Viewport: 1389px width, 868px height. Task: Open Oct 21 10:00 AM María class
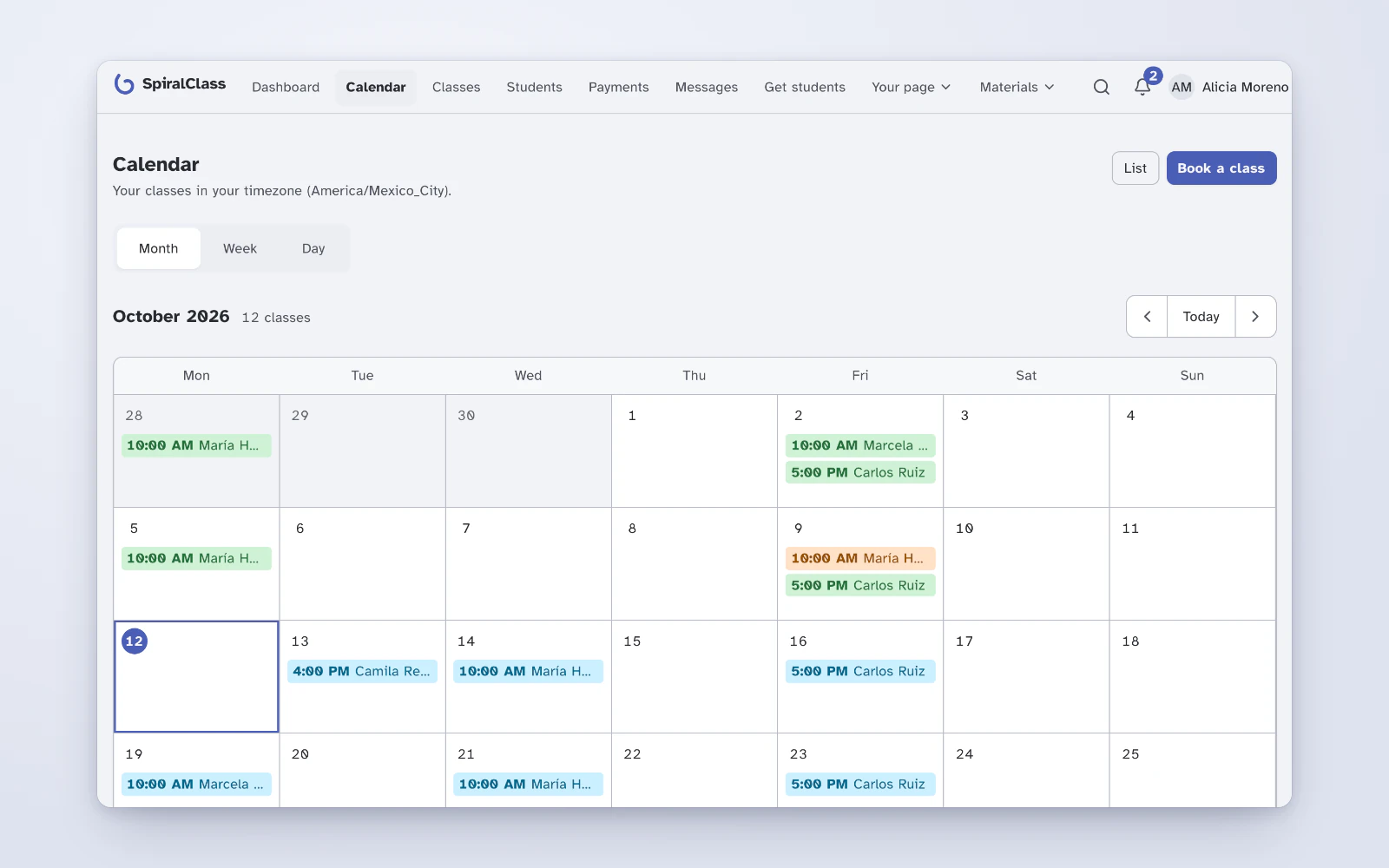point(528,784)
